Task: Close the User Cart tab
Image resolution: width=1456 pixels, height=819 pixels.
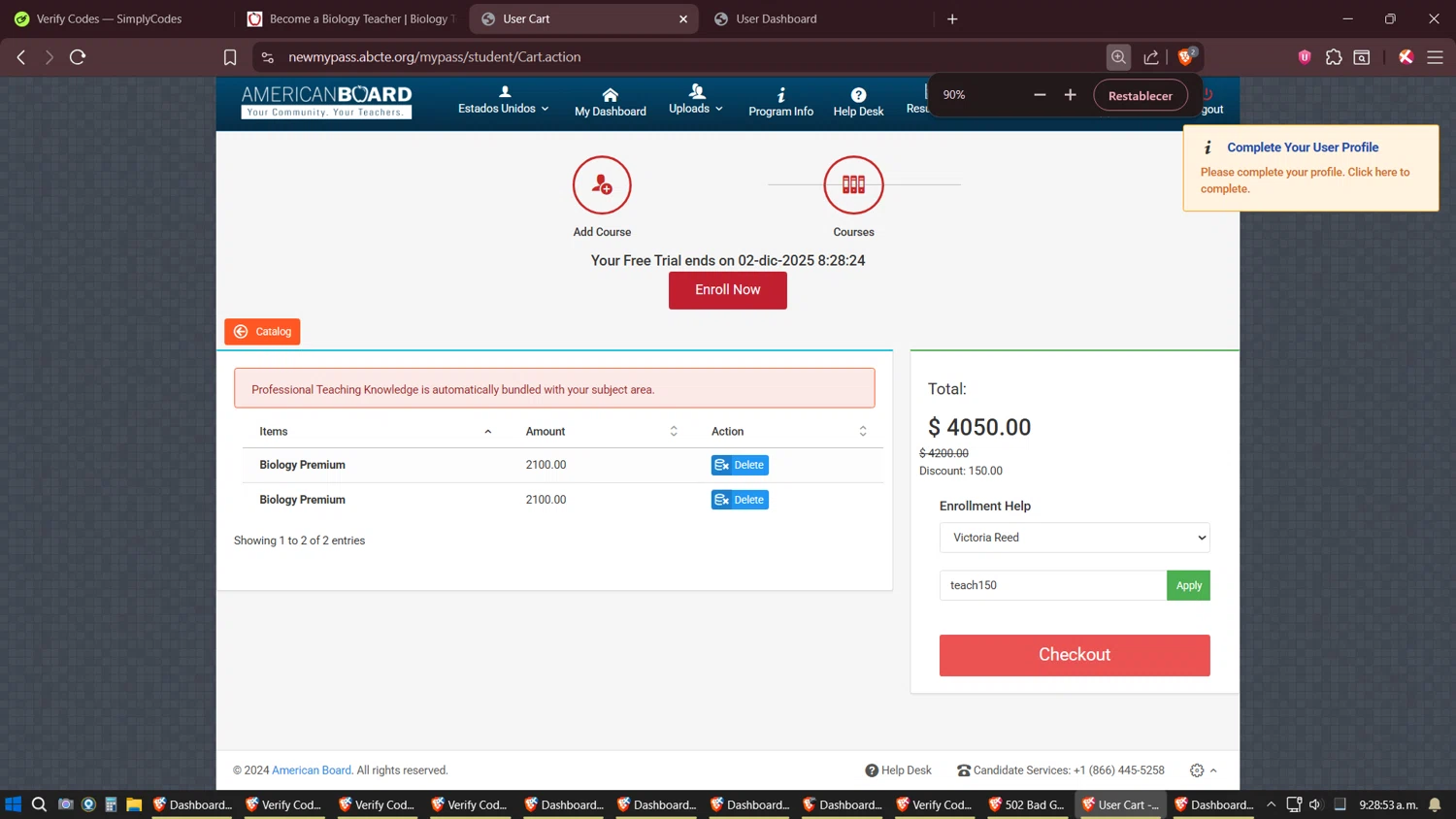Action: pos(683,18)
